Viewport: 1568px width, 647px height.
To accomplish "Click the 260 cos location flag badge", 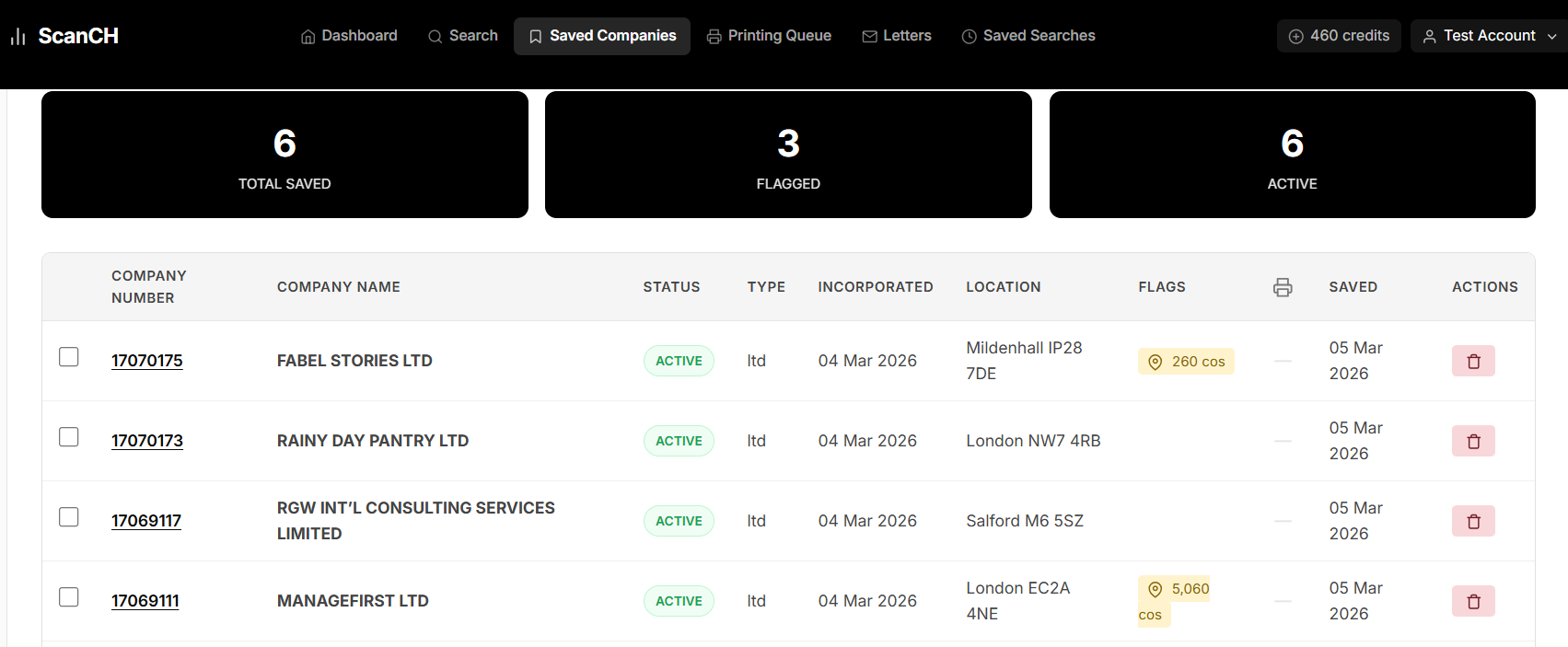I will (x=1186, y=362).
